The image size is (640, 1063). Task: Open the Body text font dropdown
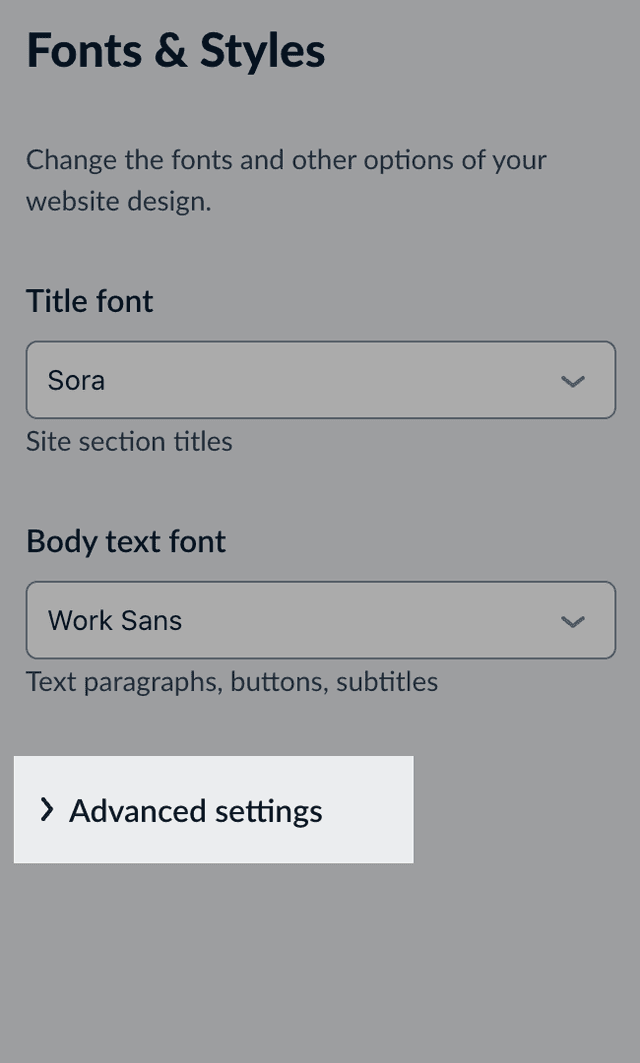320,620
